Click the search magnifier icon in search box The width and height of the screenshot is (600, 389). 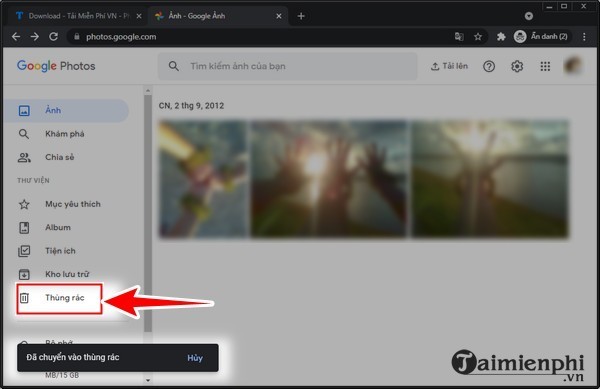(174, 66)
